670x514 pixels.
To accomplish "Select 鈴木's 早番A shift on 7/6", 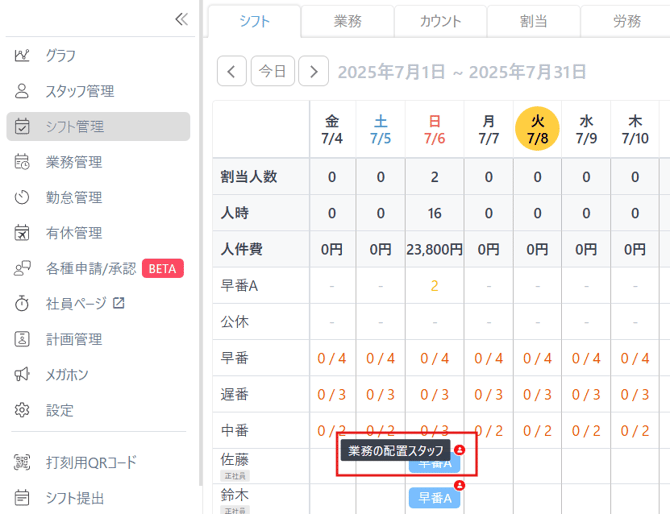I will [x=434, y=497].
